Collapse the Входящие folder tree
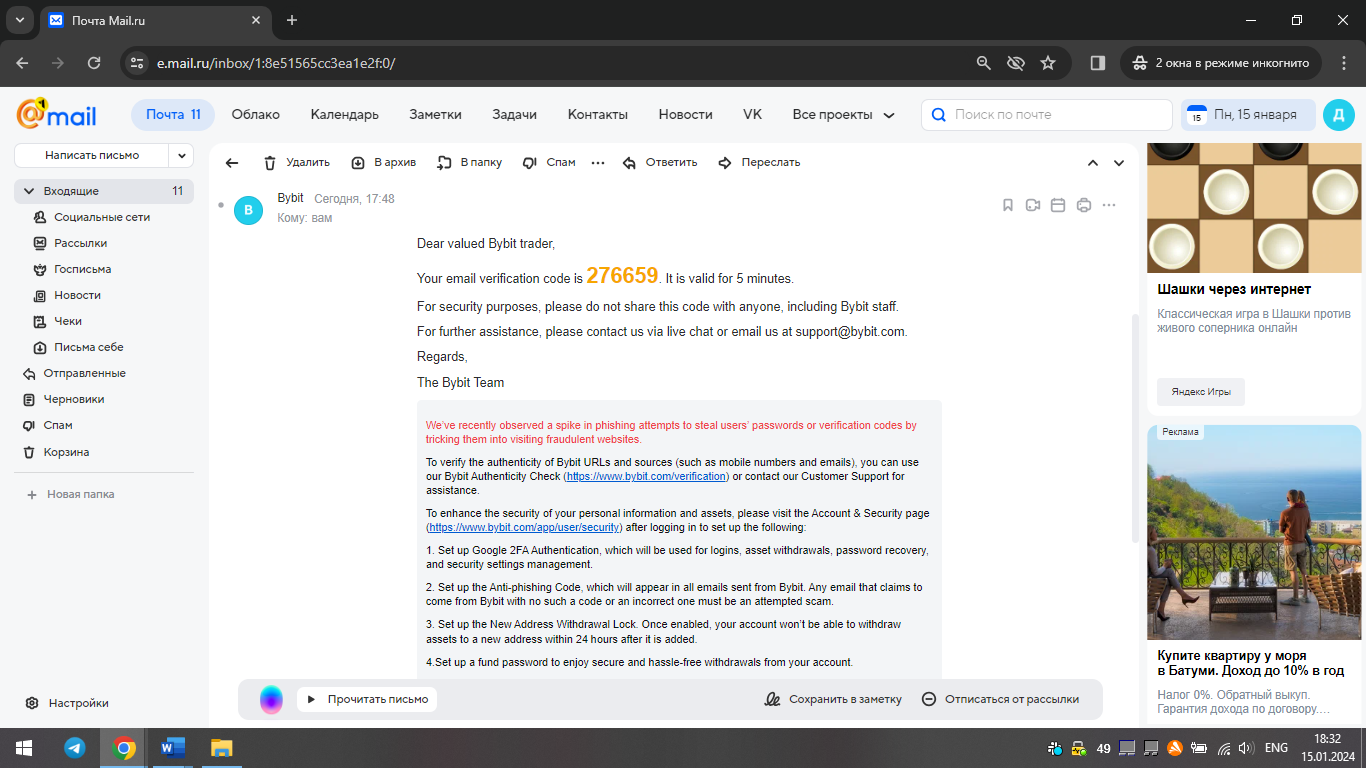Viewport: 1366px width, 768px height. [x=28, y=191]
